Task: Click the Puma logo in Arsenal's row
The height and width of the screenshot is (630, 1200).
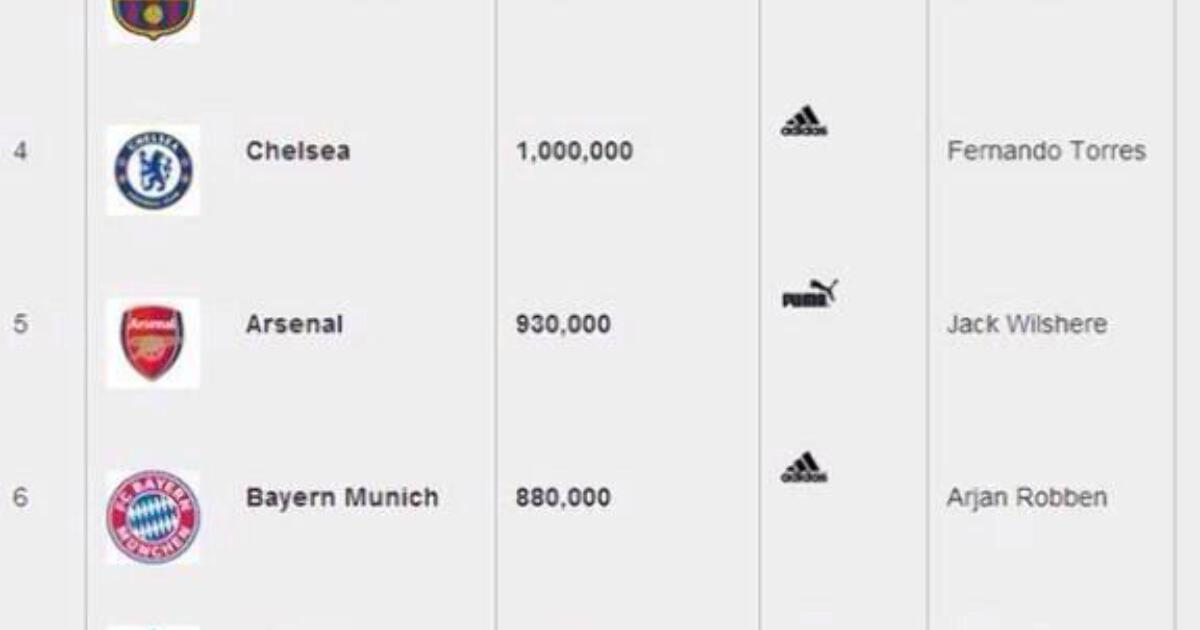Action: (810, 294)
